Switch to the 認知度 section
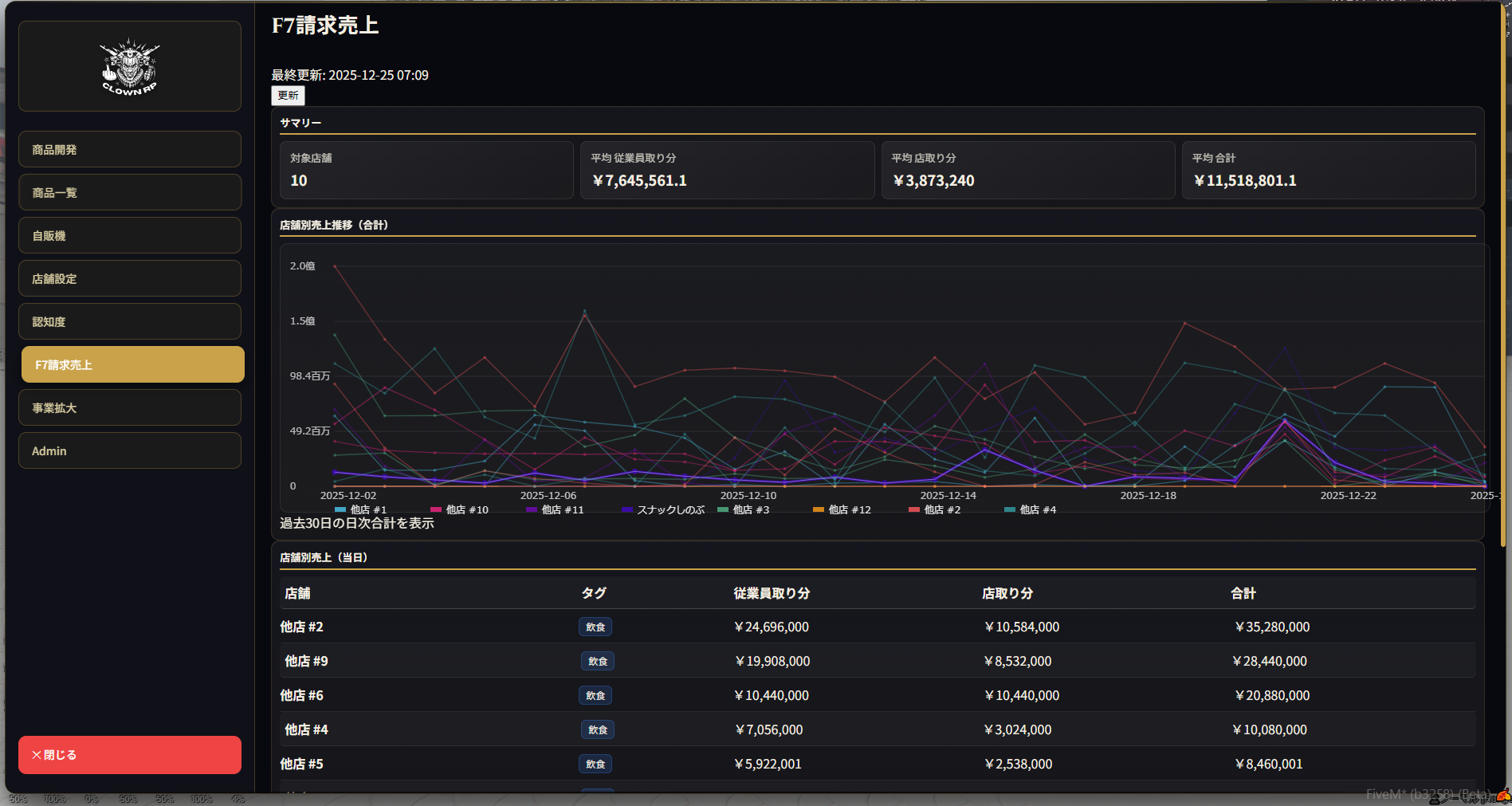The image size is (1512, 806). (130, 322)
